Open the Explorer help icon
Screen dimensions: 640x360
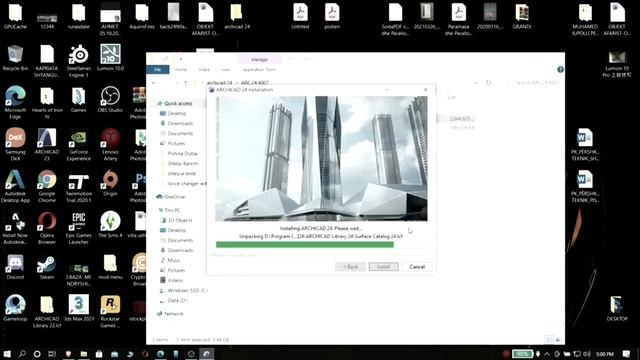click(x=560, y=70)
